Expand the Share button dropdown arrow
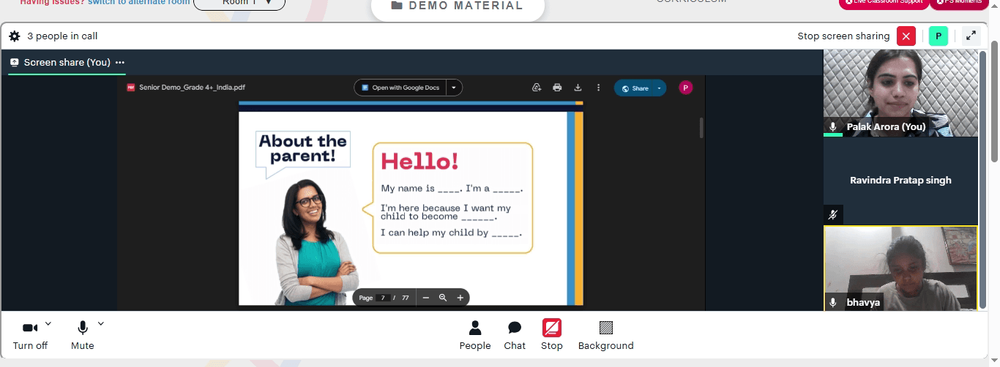1000x367 pixels. pos(659,88)
